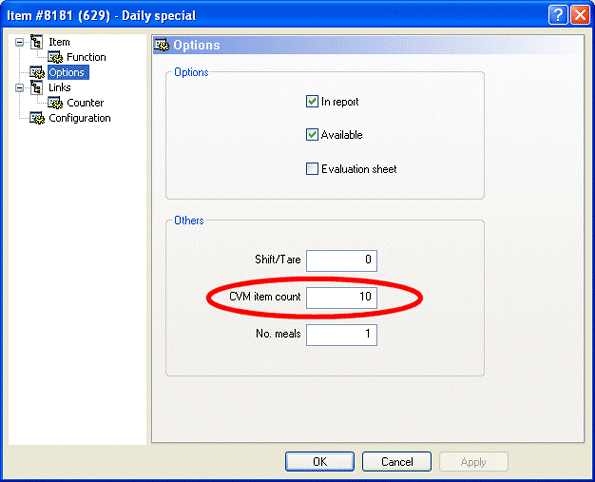This screenshot has height=482, width=595.
Task: Click the Options header panel icon
Action: click(x=162, y=45)
